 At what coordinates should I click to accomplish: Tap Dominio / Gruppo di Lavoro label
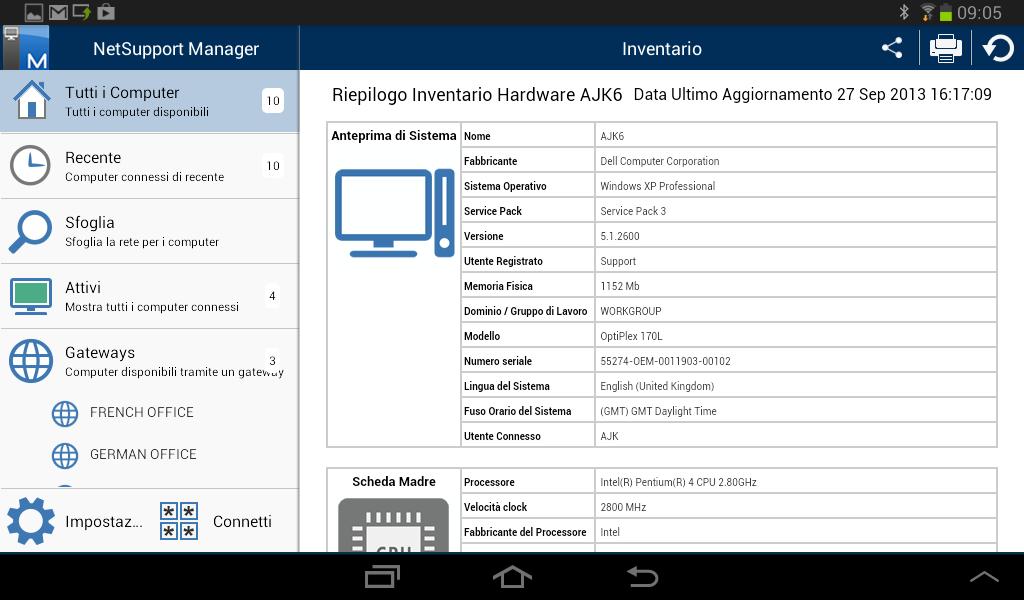pos(526,311)
